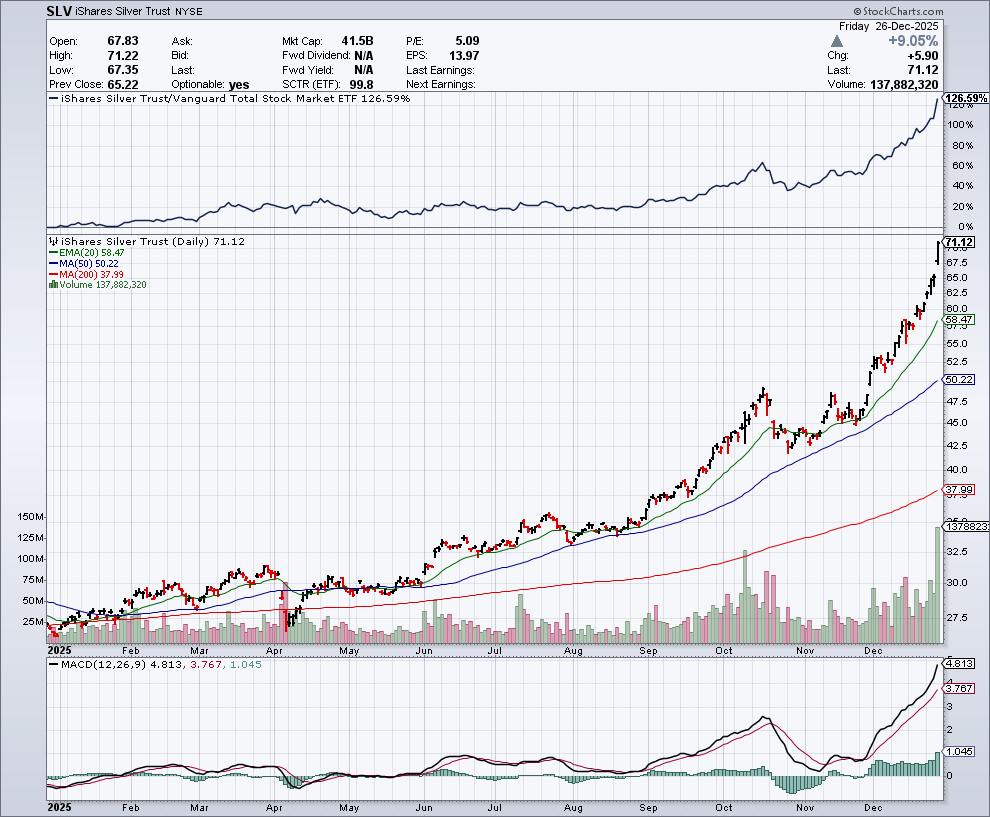Click the Optionable yes value
This screenshot has height=817, width=990.
[239, 85]
